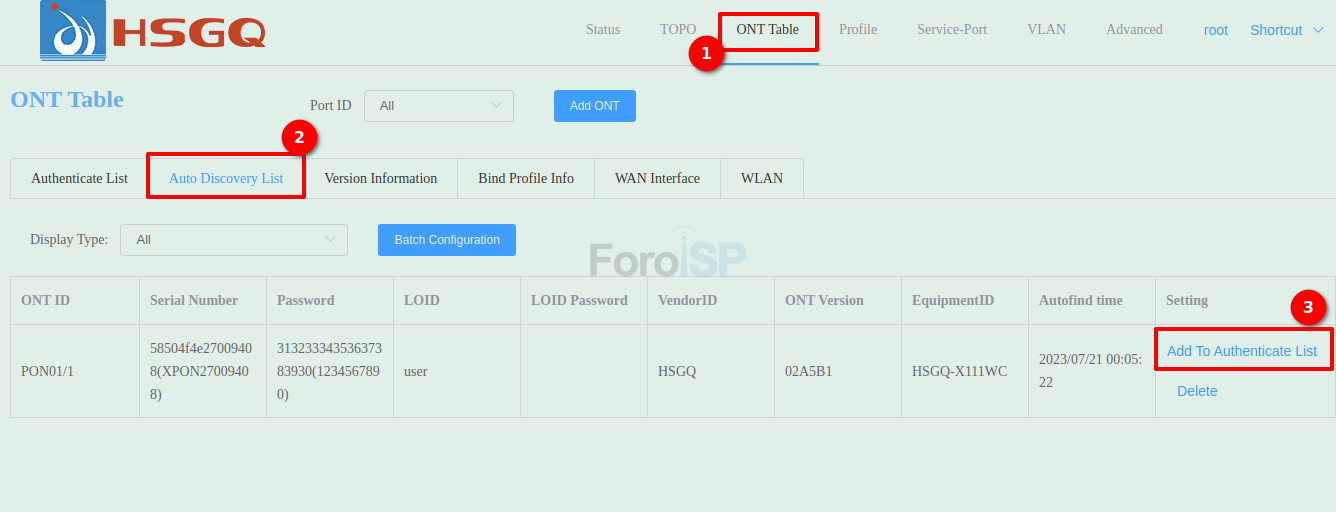1336x512 pixels.
Task: Click the Batch Configuration button
Action: (x=446, y=240)
